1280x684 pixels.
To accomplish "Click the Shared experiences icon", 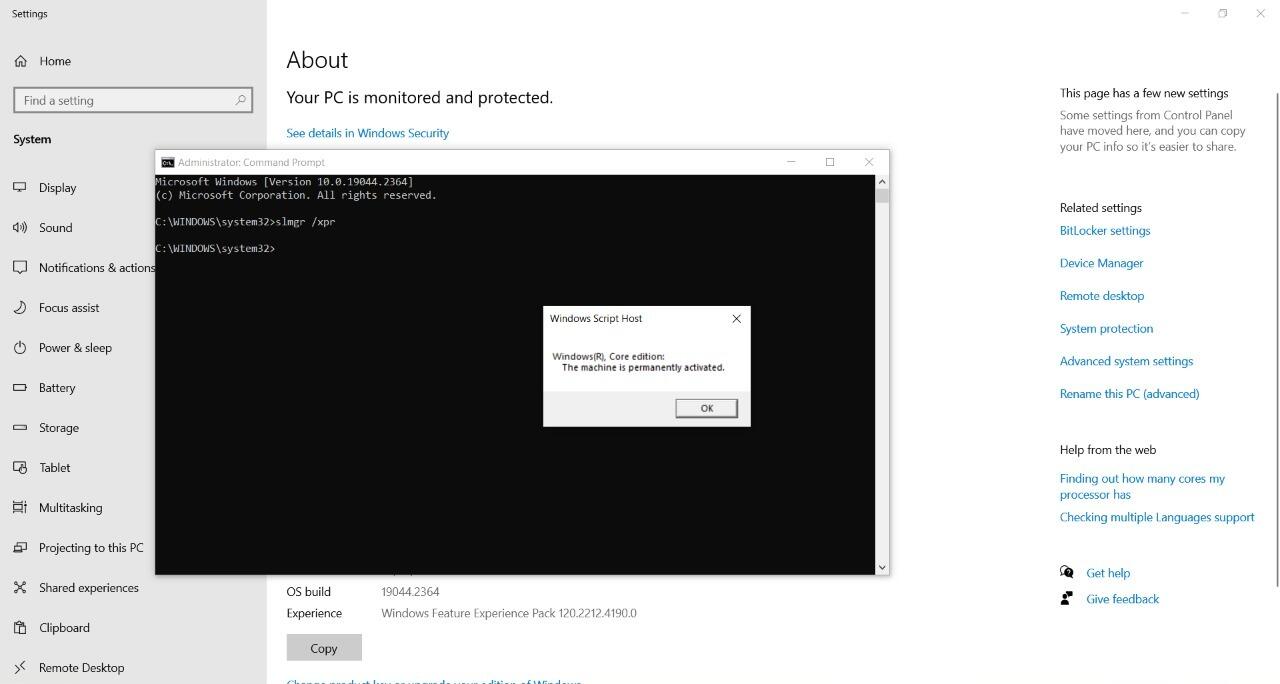I will pos(20,587).
